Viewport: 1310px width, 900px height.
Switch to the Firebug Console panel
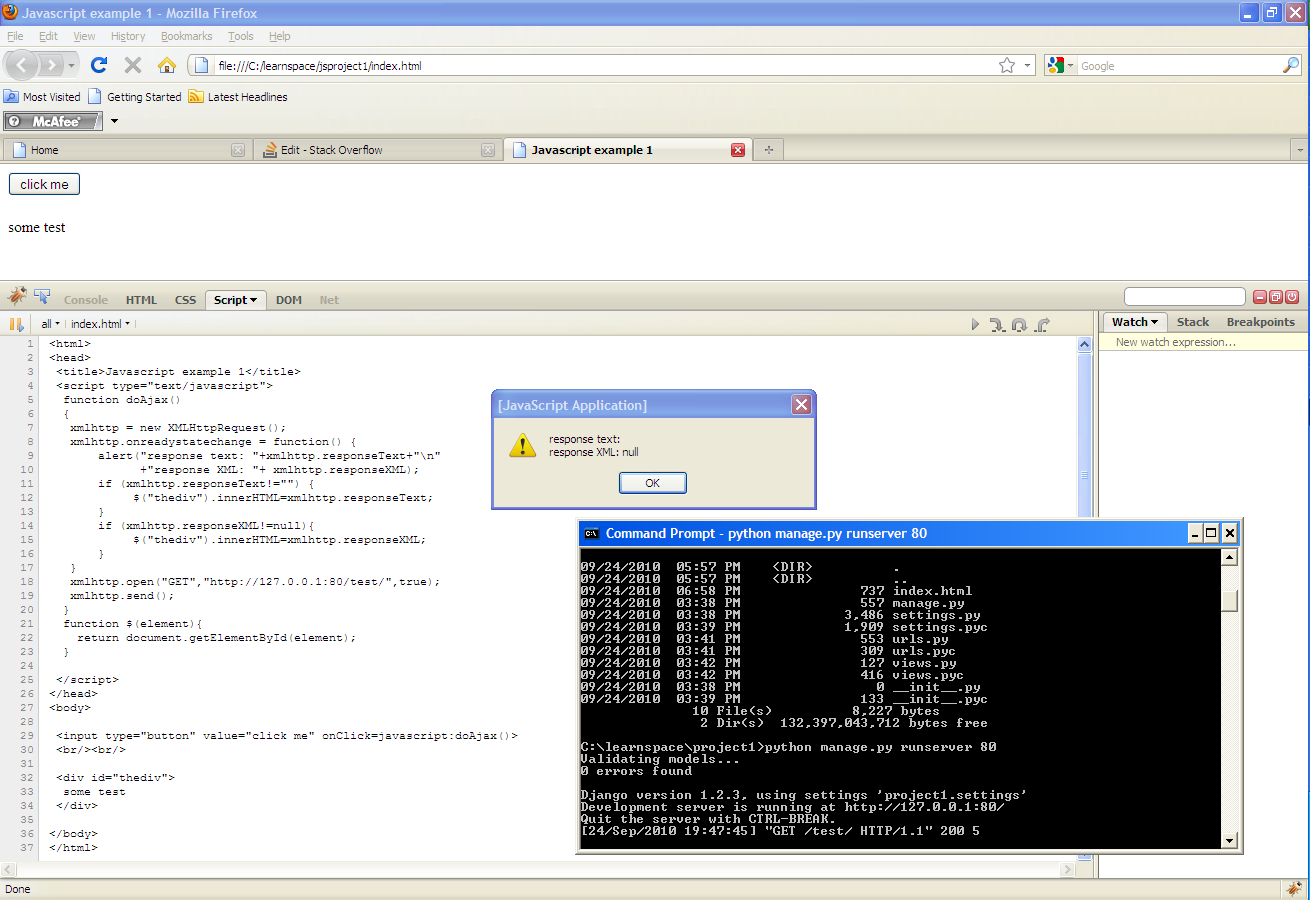click(x=86, y=300)
